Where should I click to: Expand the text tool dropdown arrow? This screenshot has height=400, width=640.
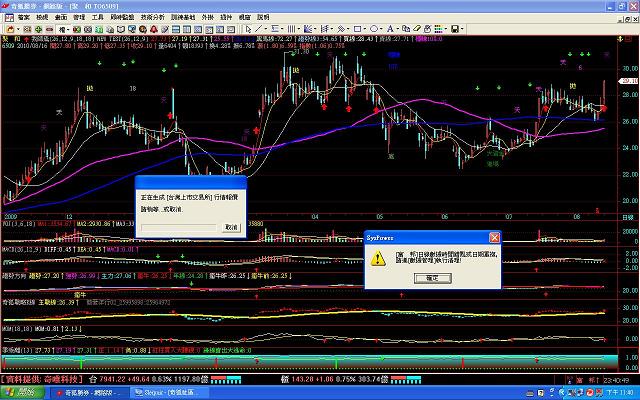point(397,29)
